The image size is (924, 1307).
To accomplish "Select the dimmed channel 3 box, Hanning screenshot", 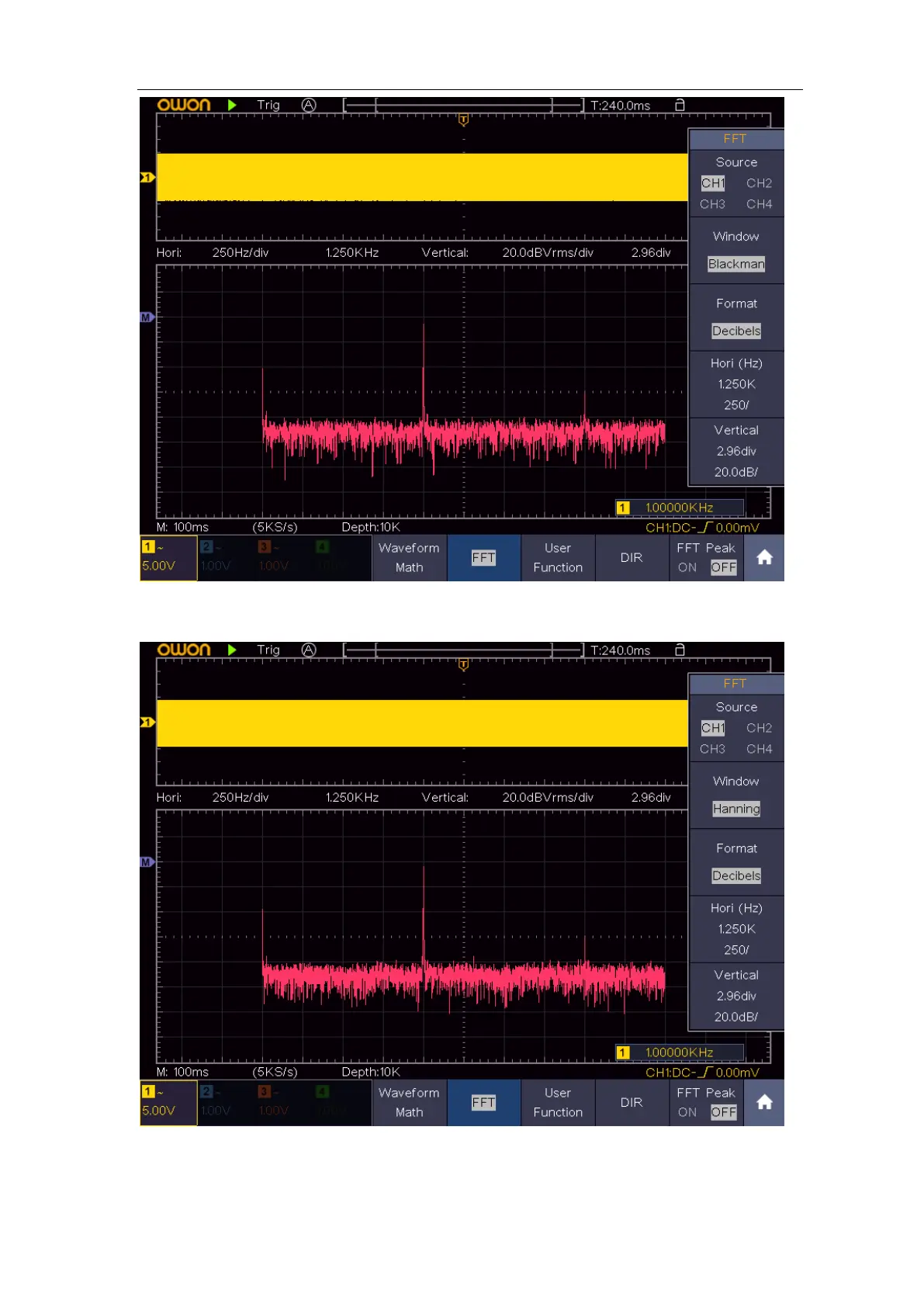I will click(285, 1102).
